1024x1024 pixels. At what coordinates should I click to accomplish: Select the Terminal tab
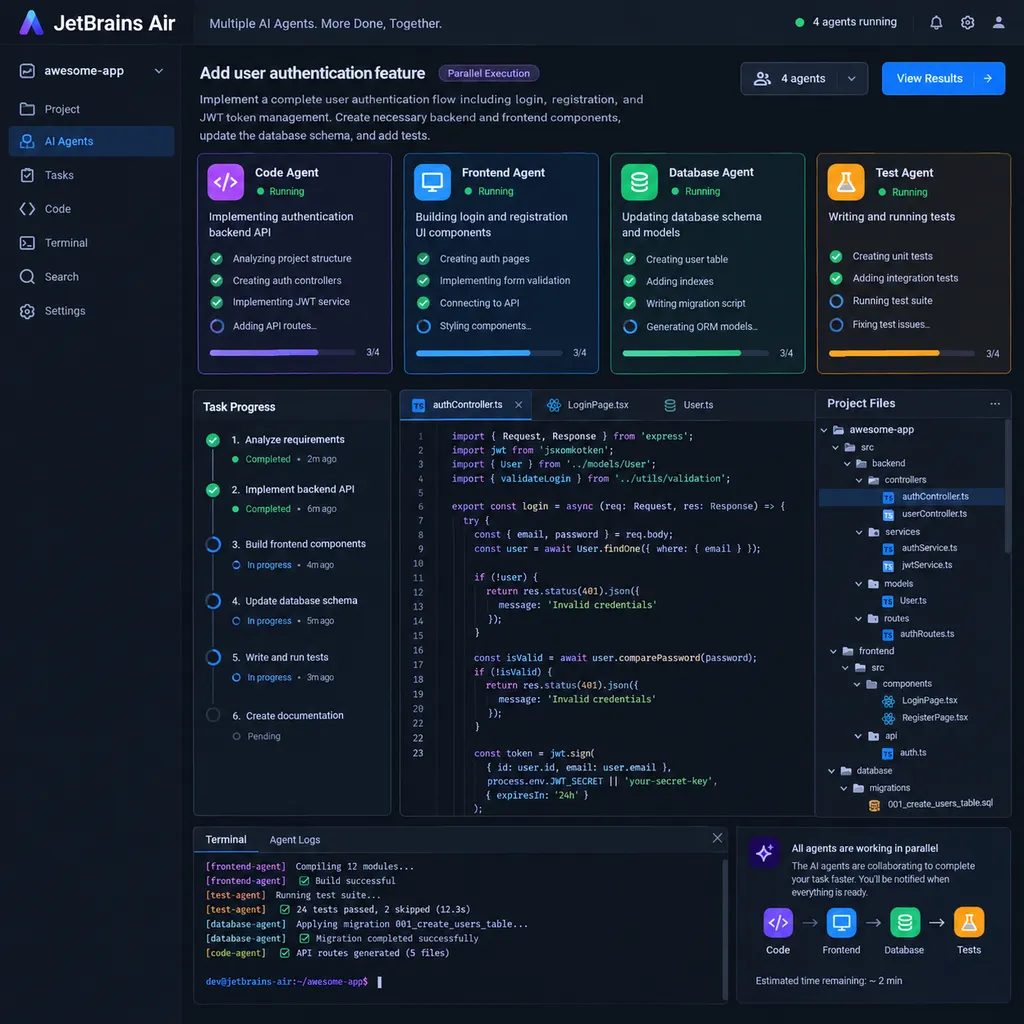[x=226, y=840]
